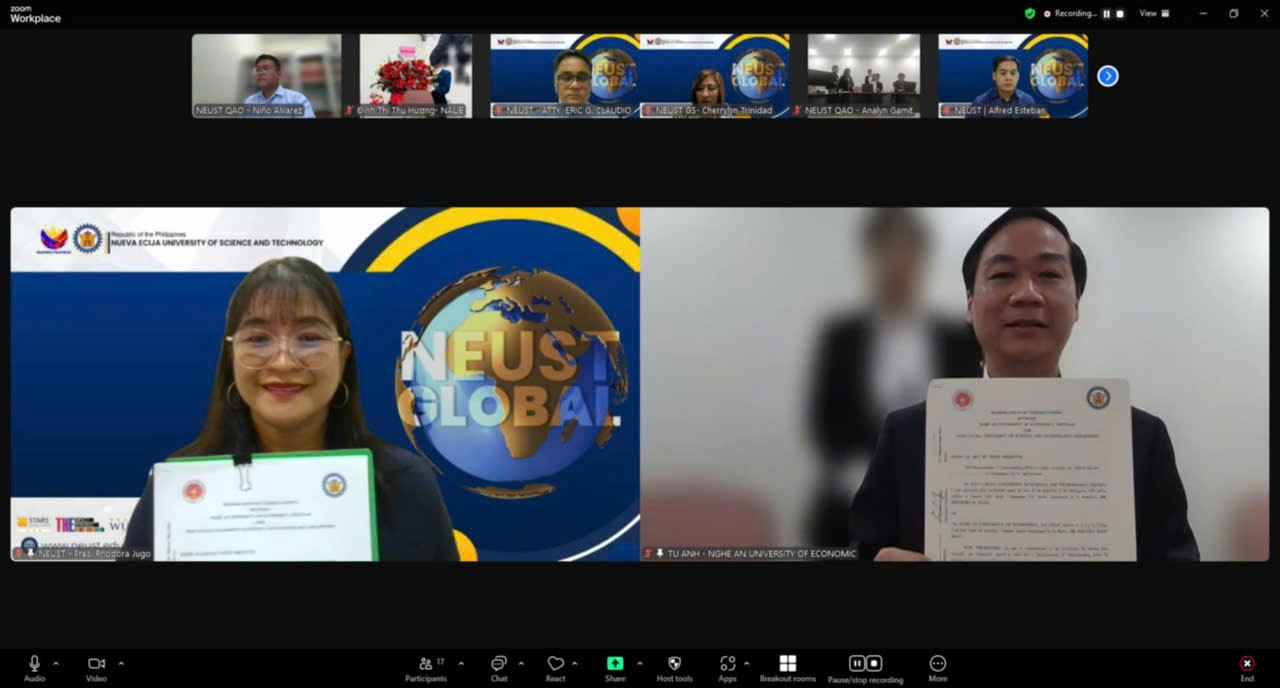The height and width of the screenshot is (688, 1280).
Task: Open the React heart menu
Action: tap(555, 668)
